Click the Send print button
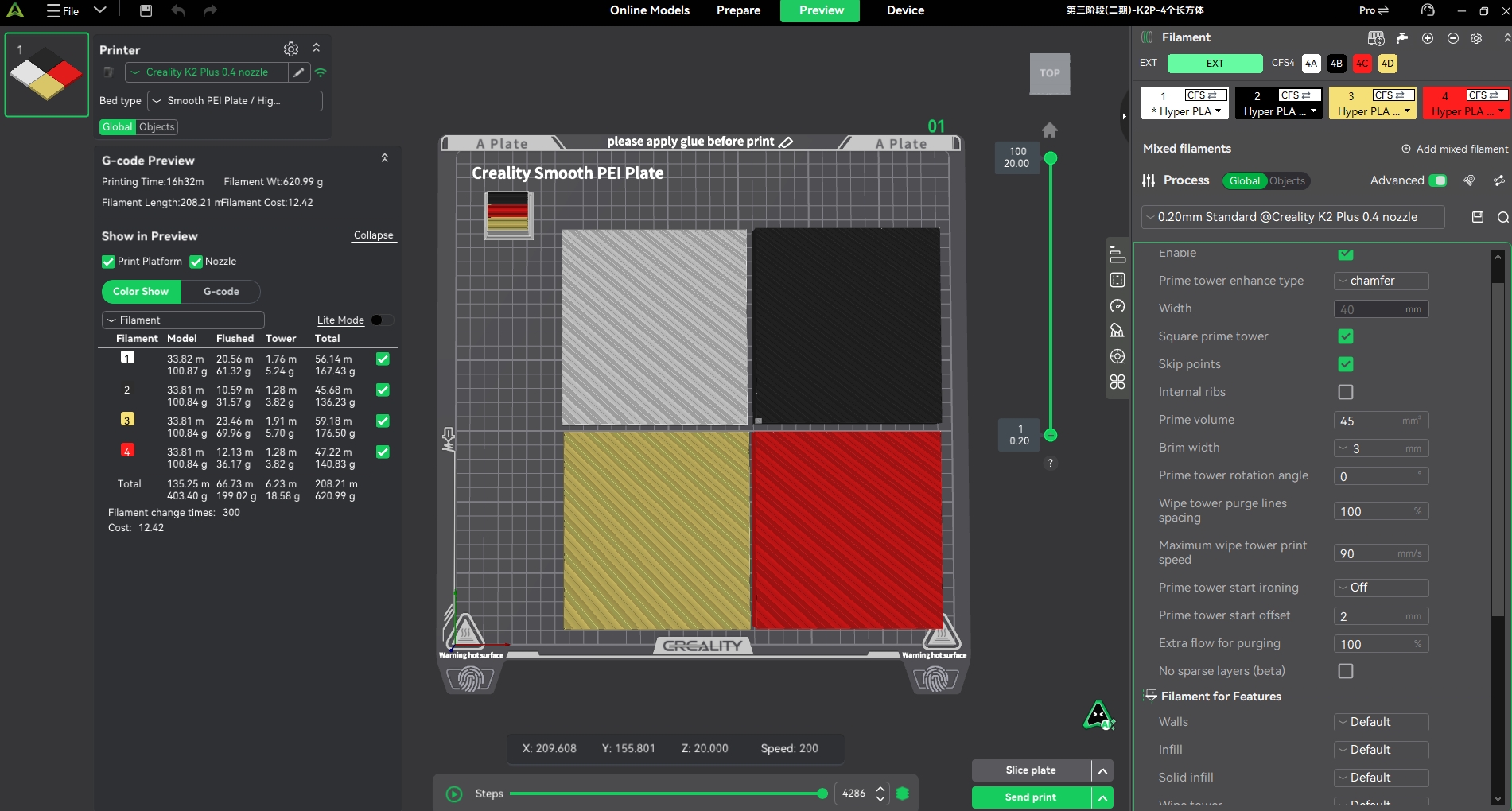 (x=1031, y=797)
